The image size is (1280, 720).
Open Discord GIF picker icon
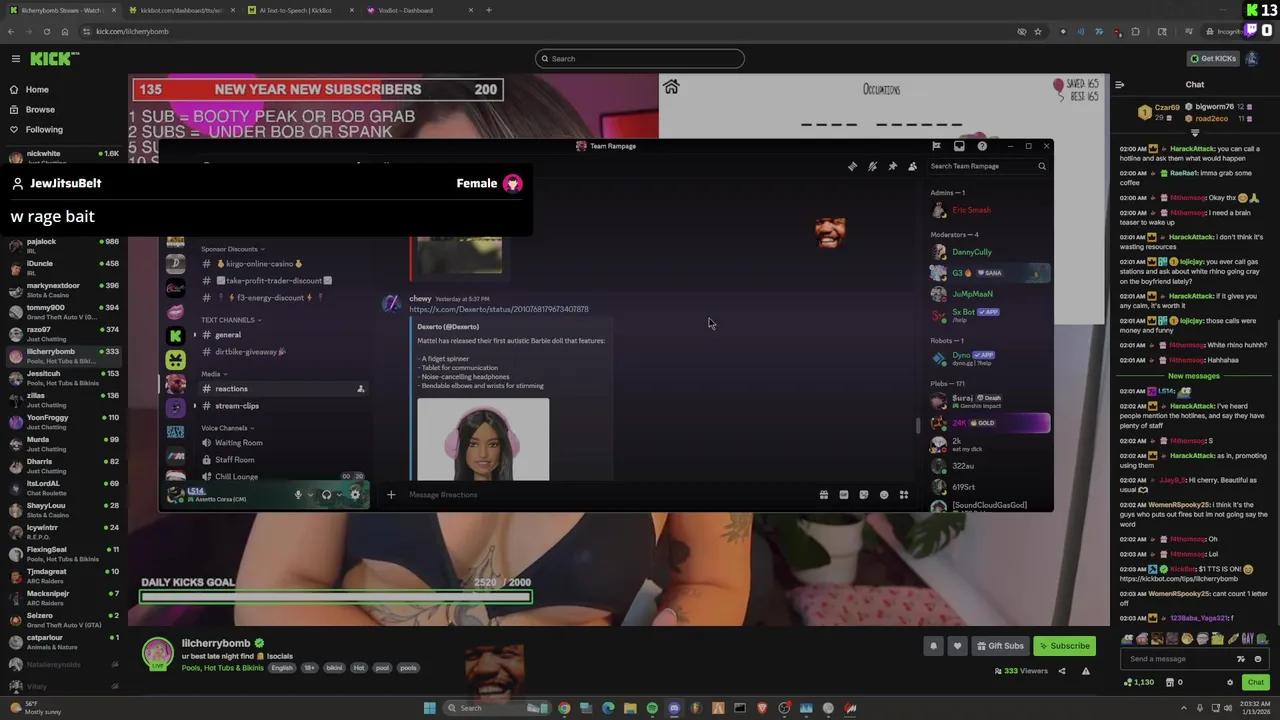844,495
